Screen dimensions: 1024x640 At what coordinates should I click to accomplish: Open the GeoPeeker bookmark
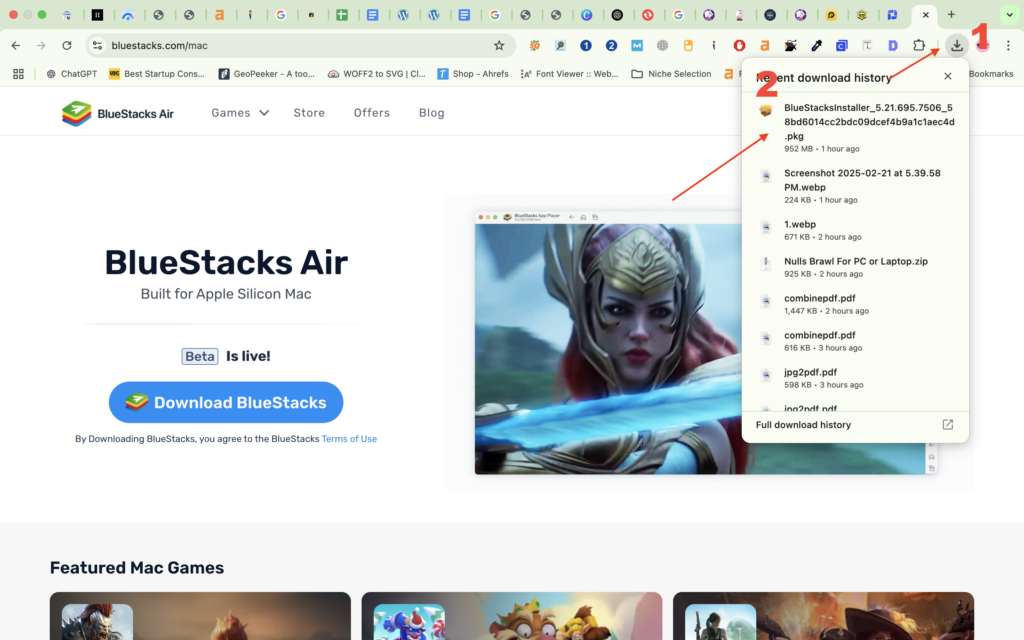point(266,74)
